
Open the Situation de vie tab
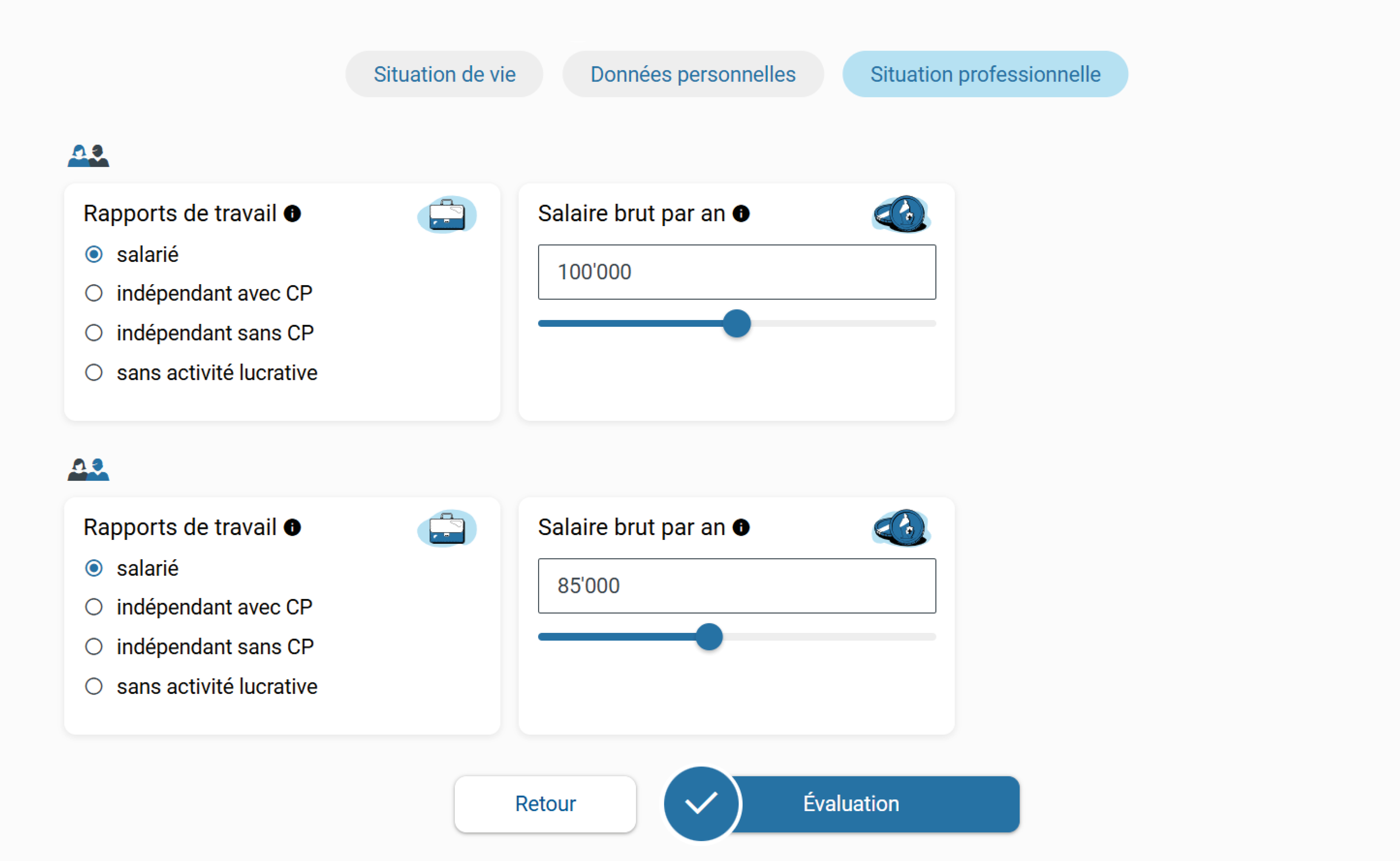tap(444, 74)
